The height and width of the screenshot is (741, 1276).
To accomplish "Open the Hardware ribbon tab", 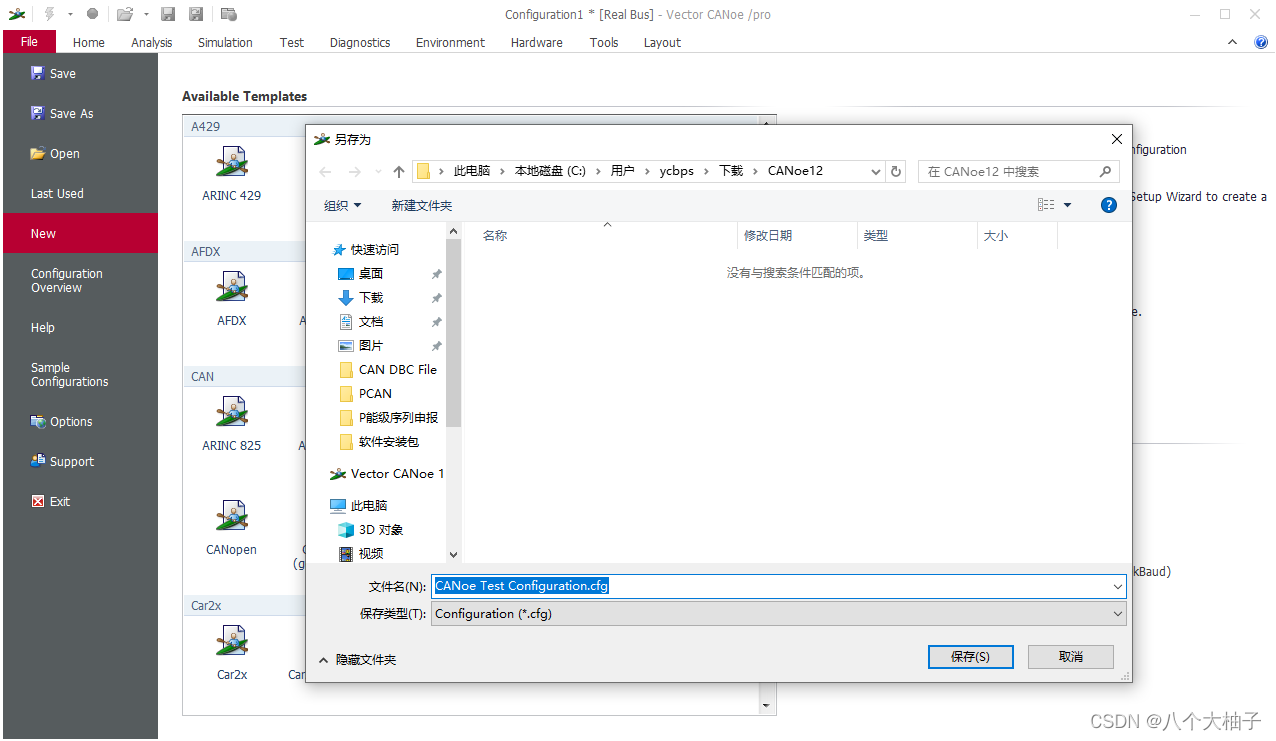I will (536, 42).
